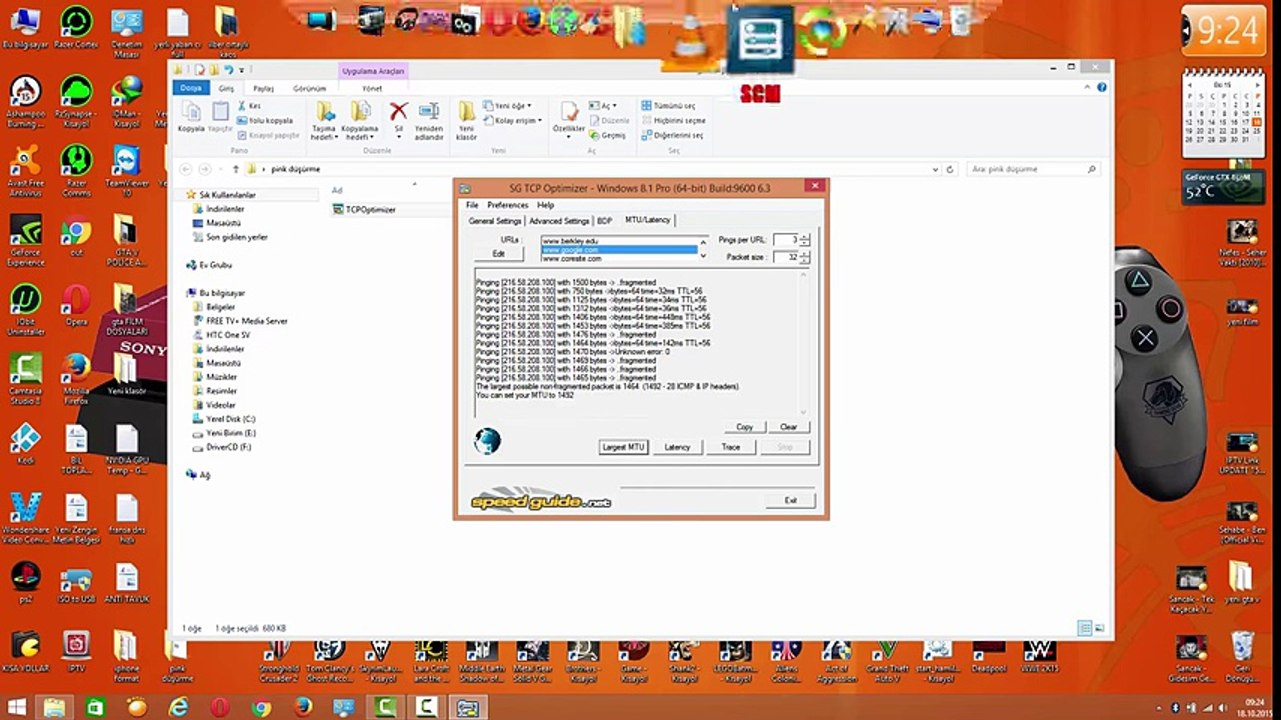The image size is (1281, 720).
Task: Click the Pings per URL value field
Action: tap(786, 240)
